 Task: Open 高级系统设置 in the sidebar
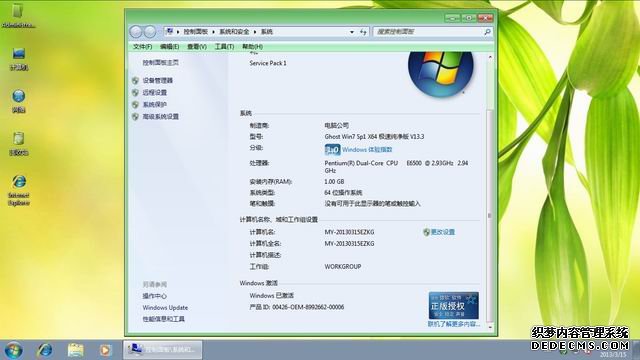(160, 117)
